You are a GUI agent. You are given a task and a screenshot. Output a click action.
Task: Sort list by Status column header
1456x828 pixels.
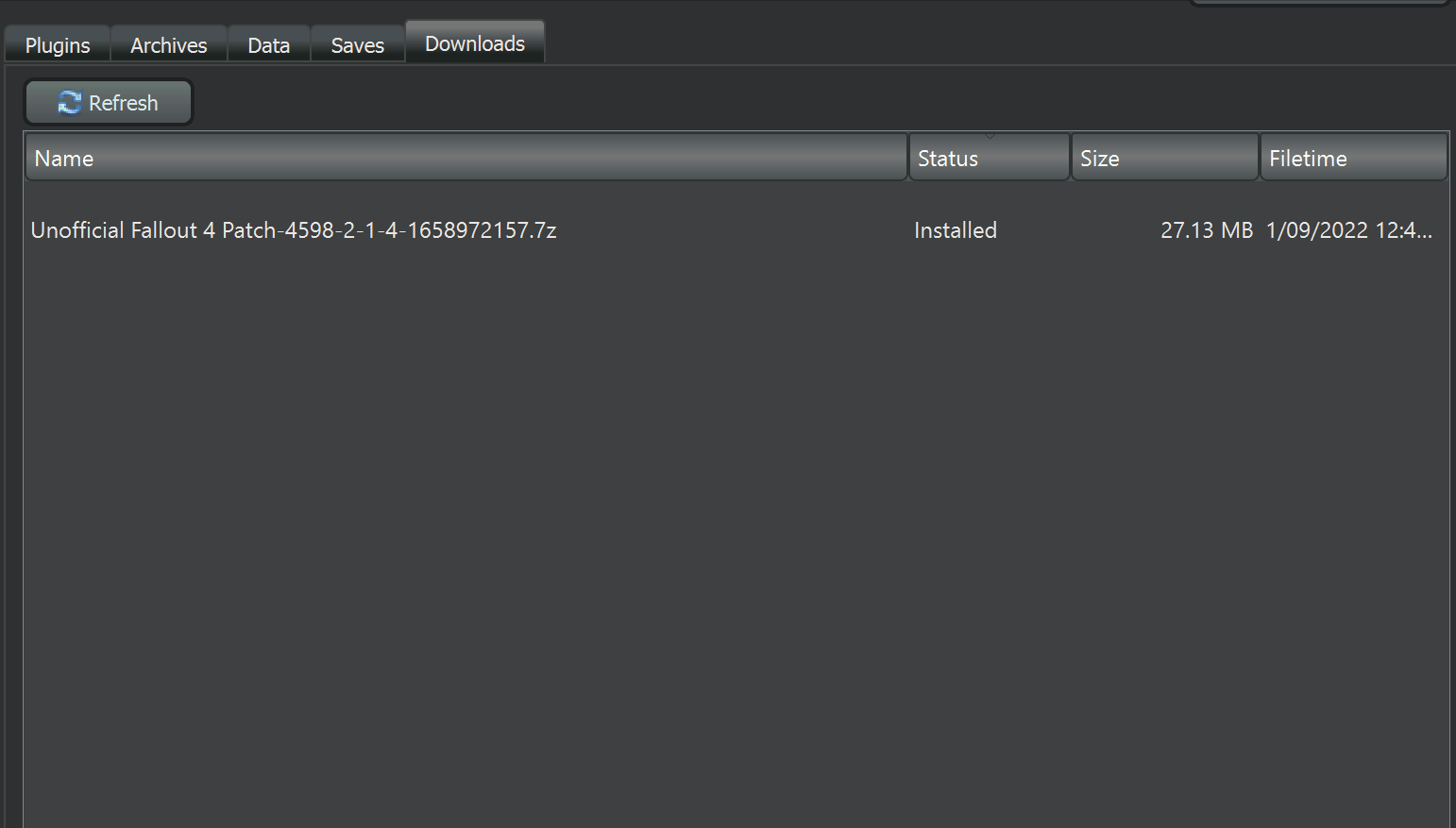click(x=988, y=159)
